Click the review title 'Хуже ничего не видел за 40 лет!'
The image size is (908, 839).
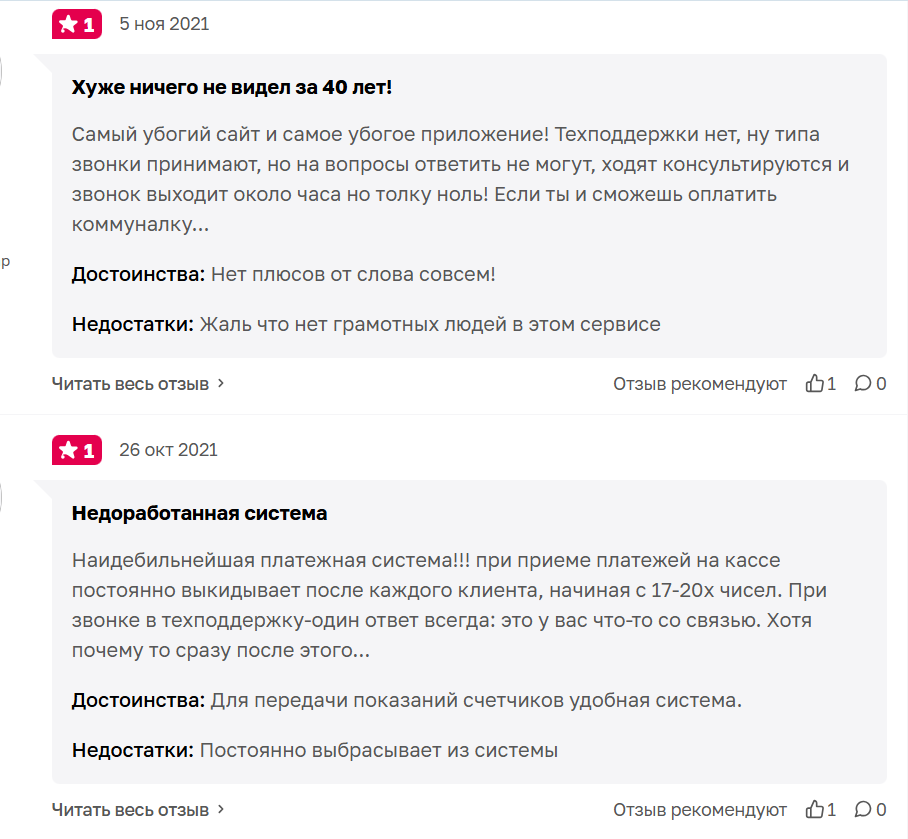click(x=232, y=88)
